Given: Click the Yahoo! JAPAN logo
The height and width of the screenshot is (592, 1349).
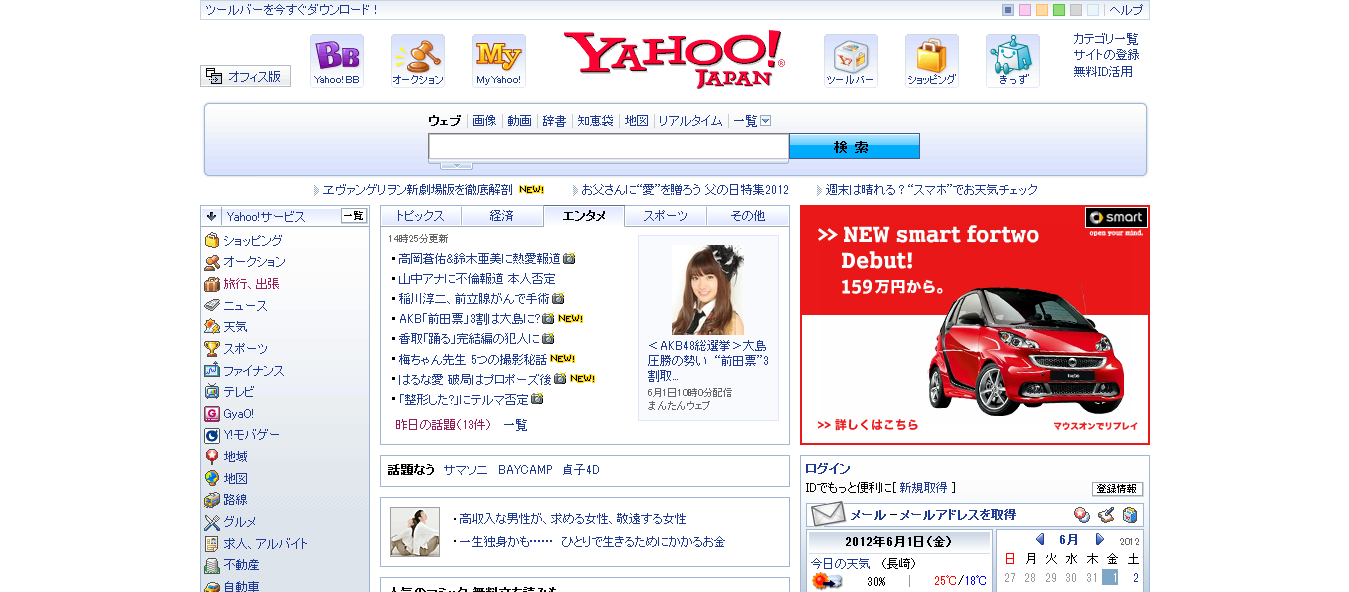Looking at the screenshot, I should [x=674, y=59].
